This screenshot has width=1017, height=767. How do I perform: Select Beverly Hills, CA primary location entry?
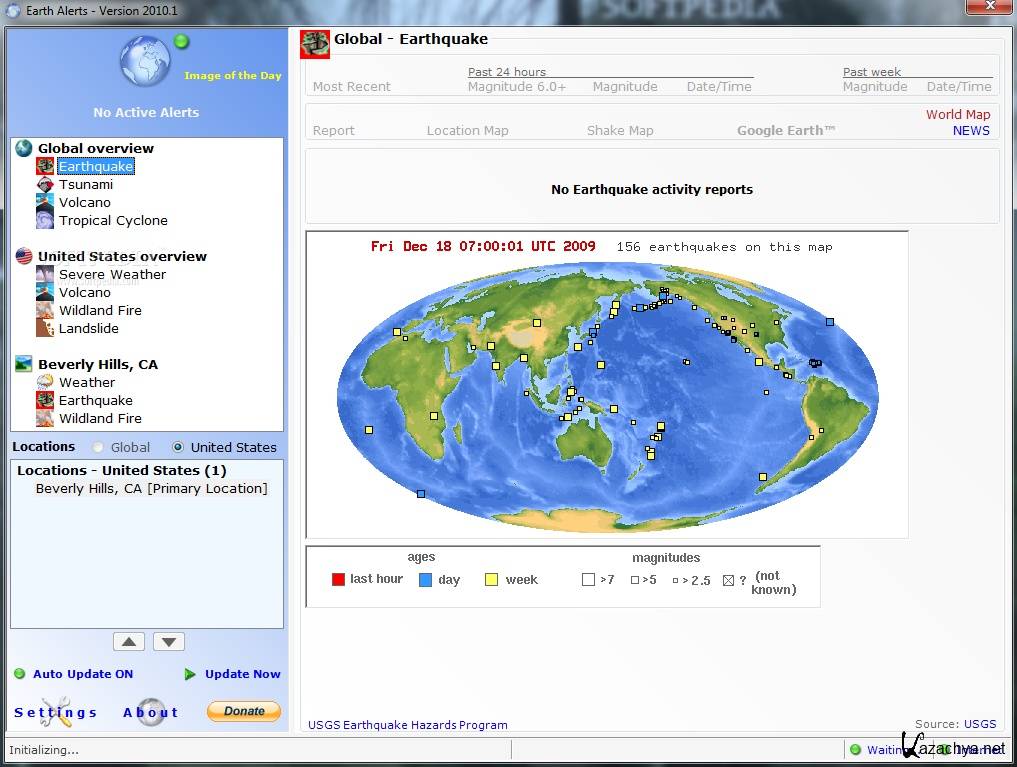tap(151, 489)
